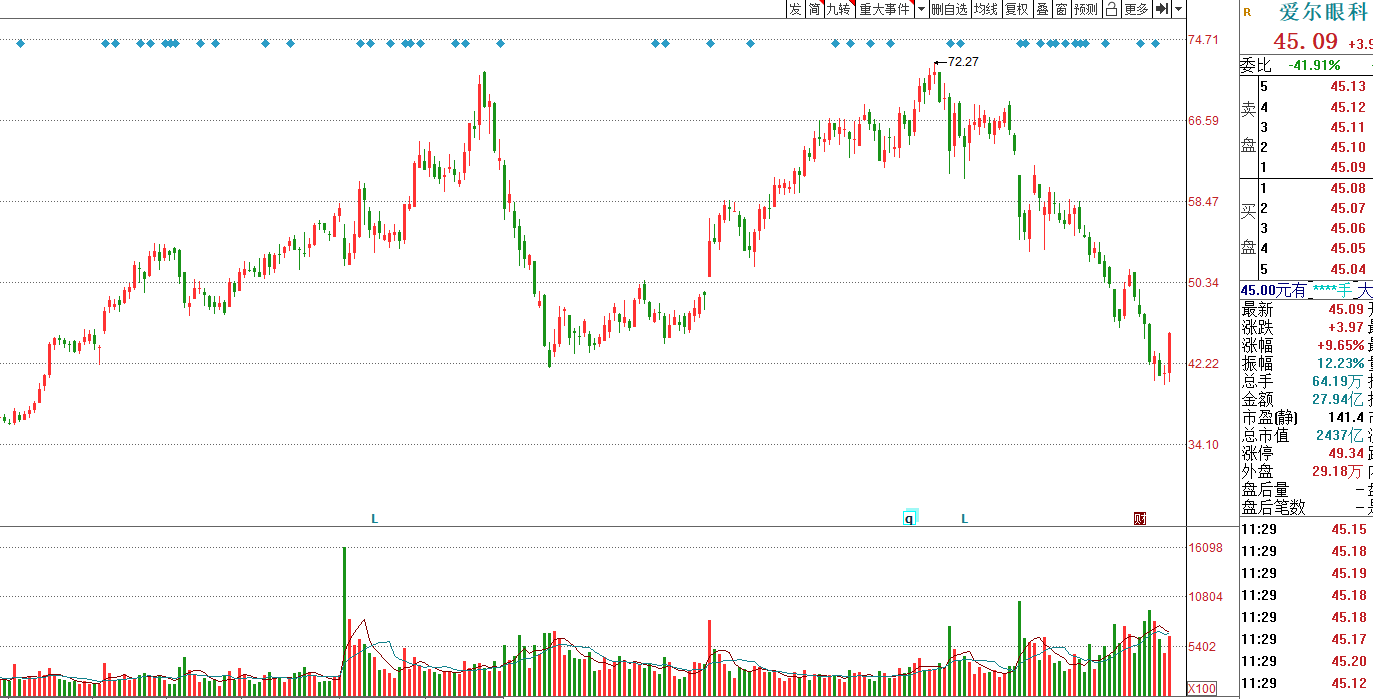Click the 金额 value 27.94亿
1373x699 pixels.
pyautogui.click(x=1339, y=399)
